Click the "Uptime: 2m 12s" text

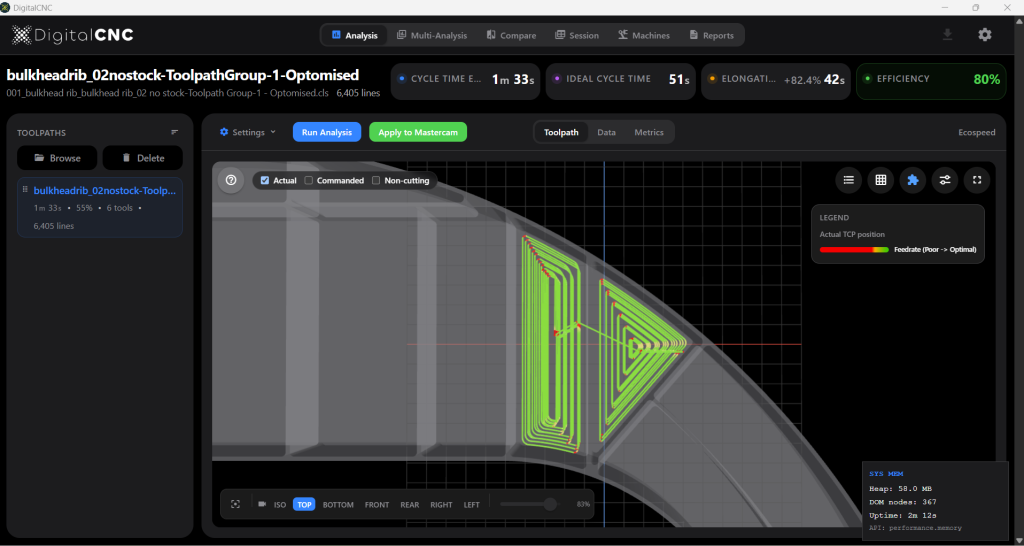[903, 515]
